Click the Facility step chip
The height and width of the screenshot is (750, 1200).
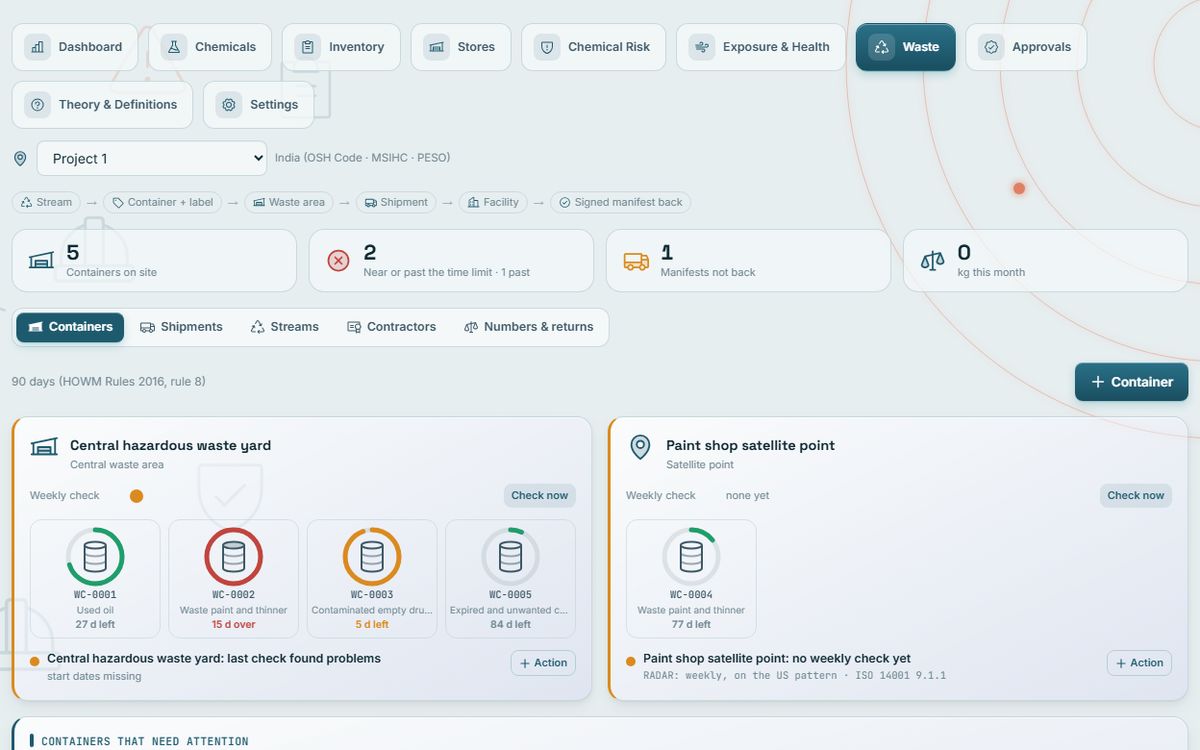click(493, 202)
